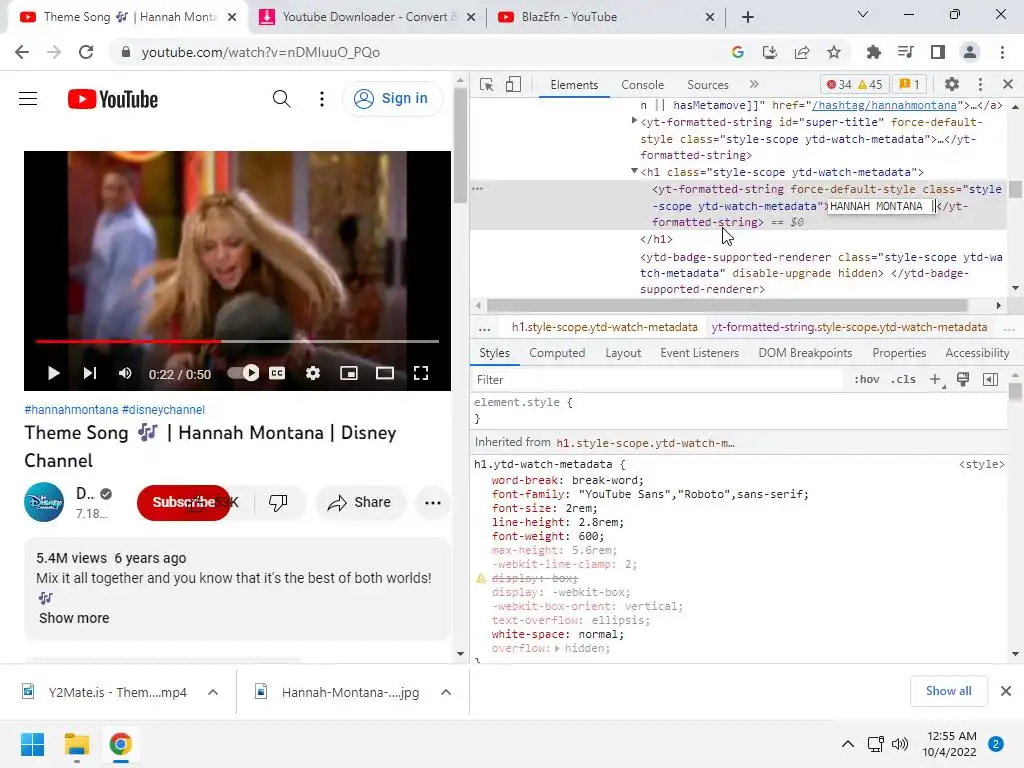Image resolution: width=1024 pixels, height=768 pixels.
Task: Select the Elements tab
Action: [574, 85]
